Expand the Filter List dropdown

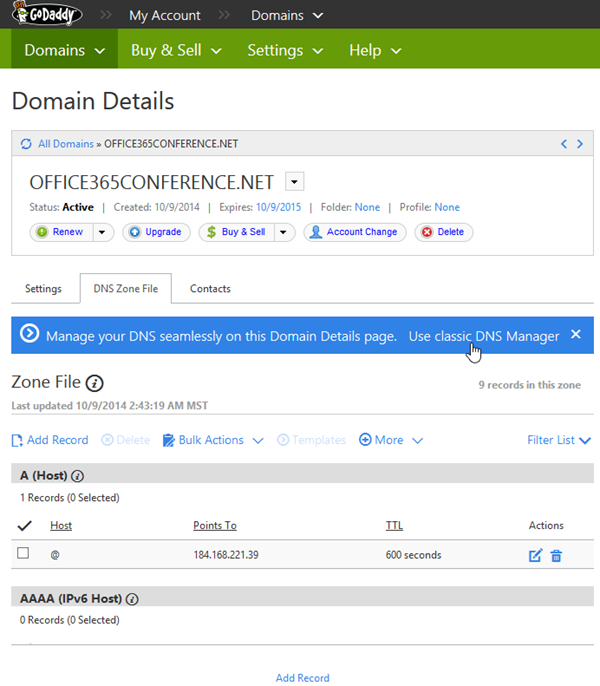(x=558, y=440)
